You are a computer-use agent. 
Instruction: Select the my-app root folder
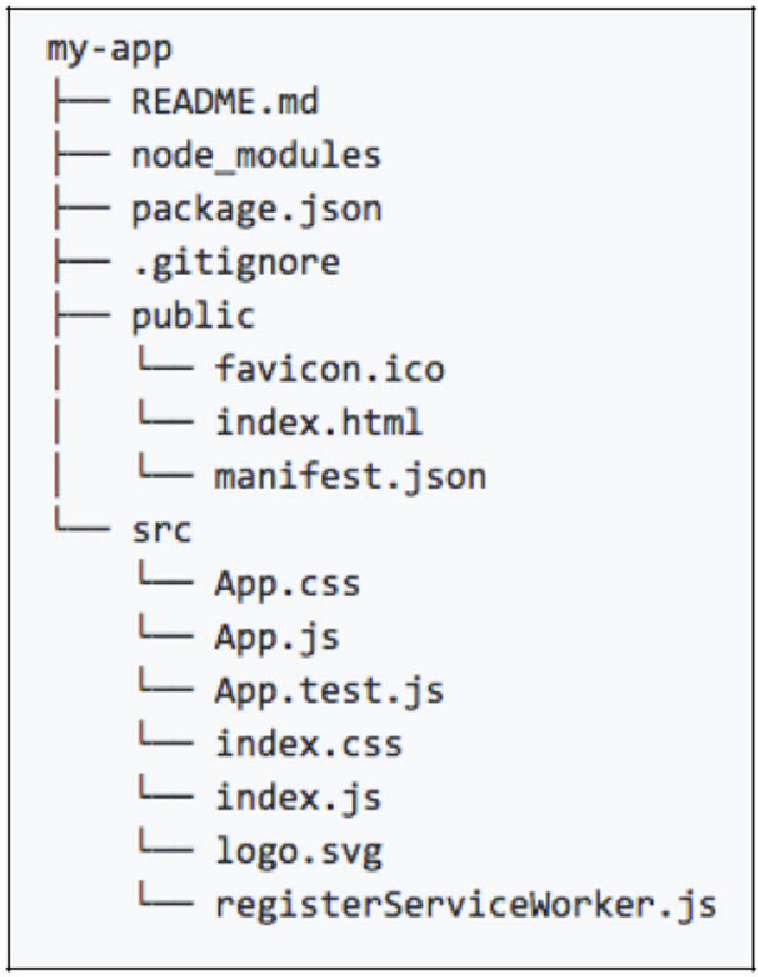[x=109, y=50]
